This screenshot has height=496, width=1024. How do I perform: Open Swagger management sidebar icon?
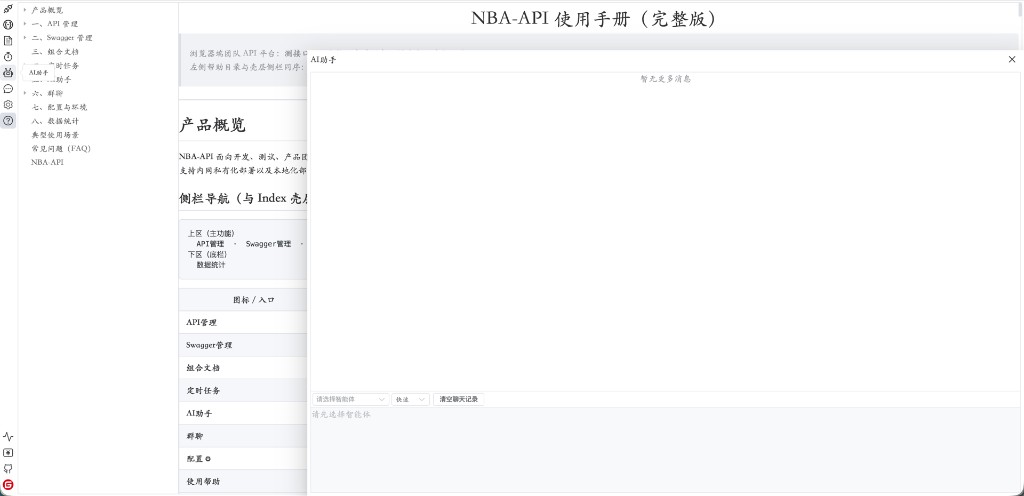click(x=8, y=25)
